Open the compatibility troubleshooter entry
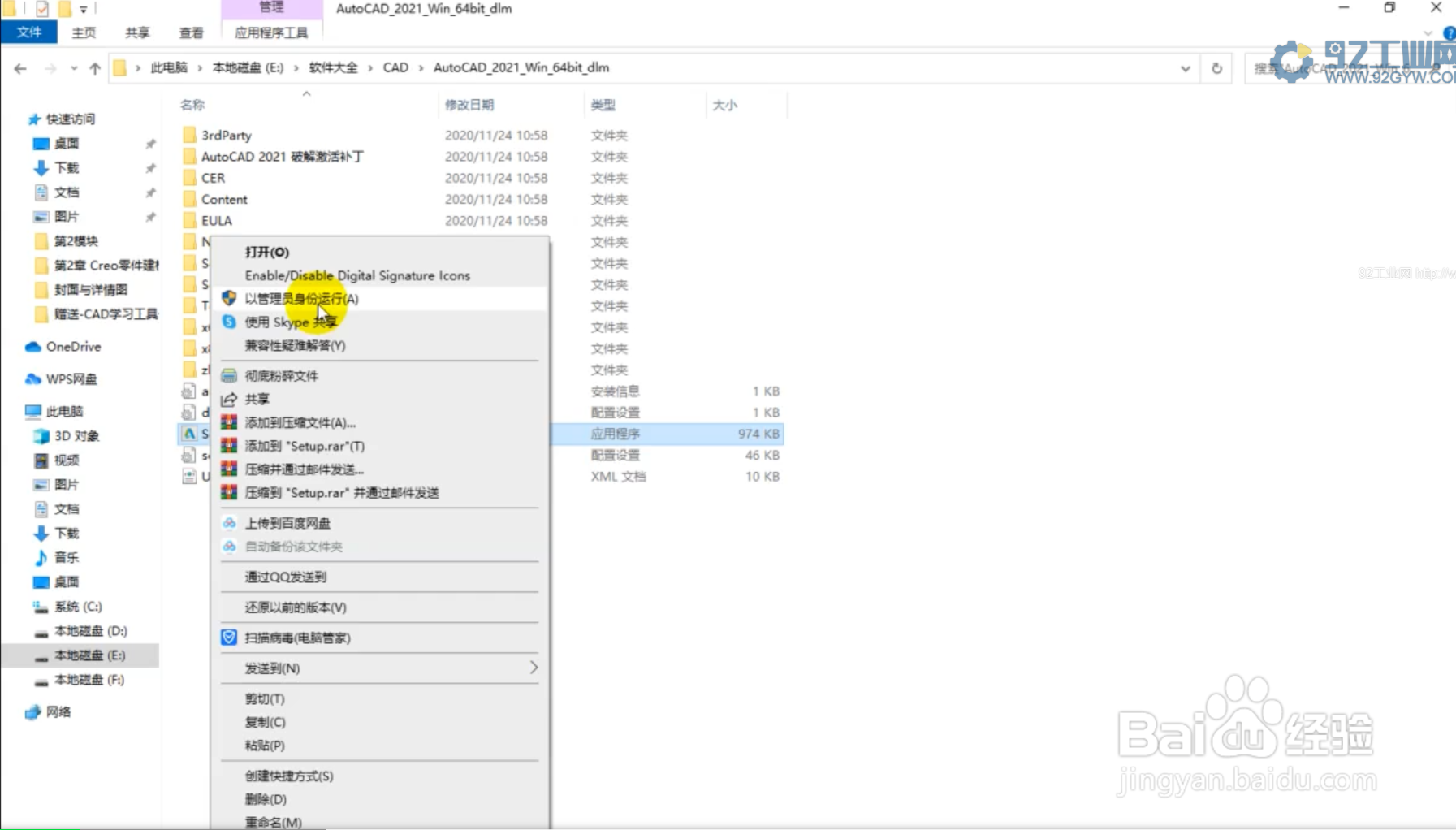Image resolution: width=1456 pixels, height=830 pixels. tap(295, 345)
